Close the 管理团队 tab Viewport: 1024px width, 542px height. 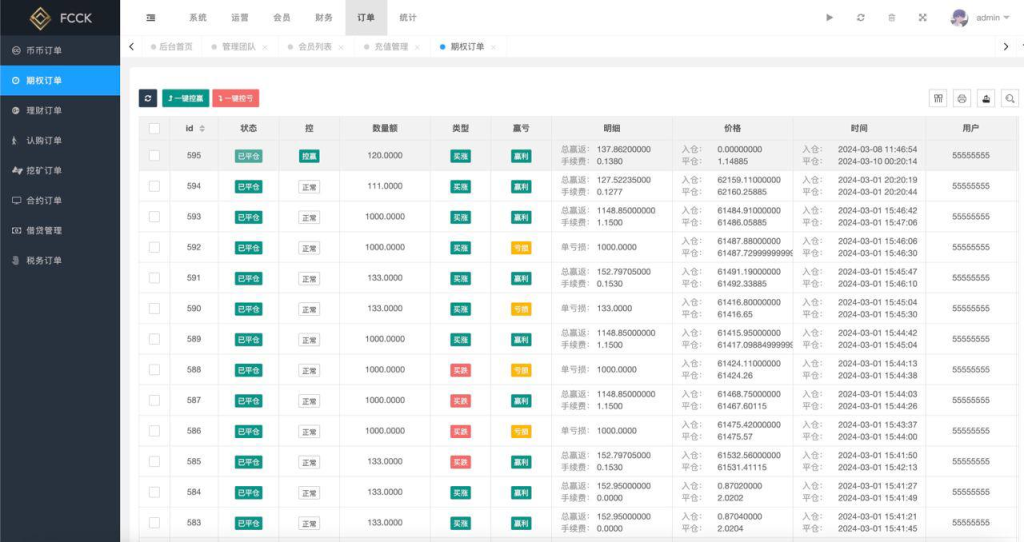pos(265,47)
